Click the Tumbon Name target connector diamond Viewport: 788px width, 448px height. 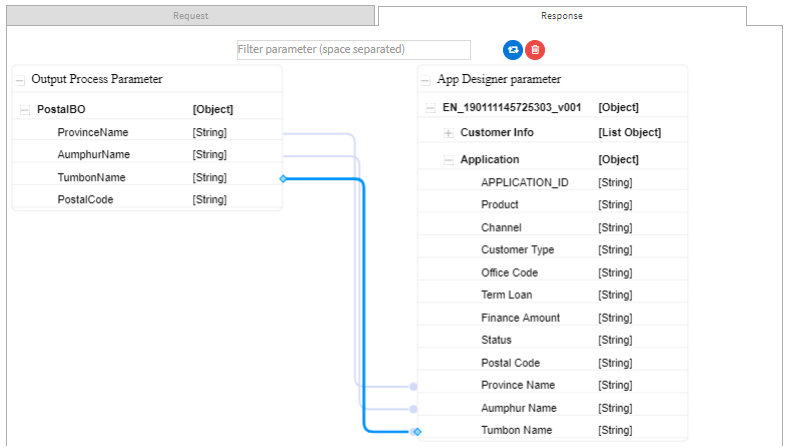pos(417,431)
